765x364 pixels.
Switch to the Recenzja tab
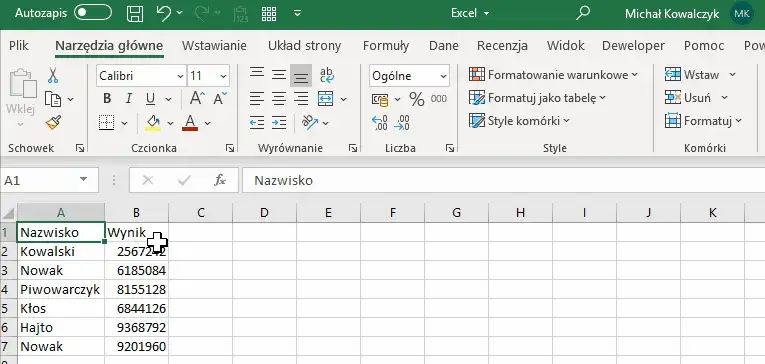pyautogui.click(x=502, y=46)
